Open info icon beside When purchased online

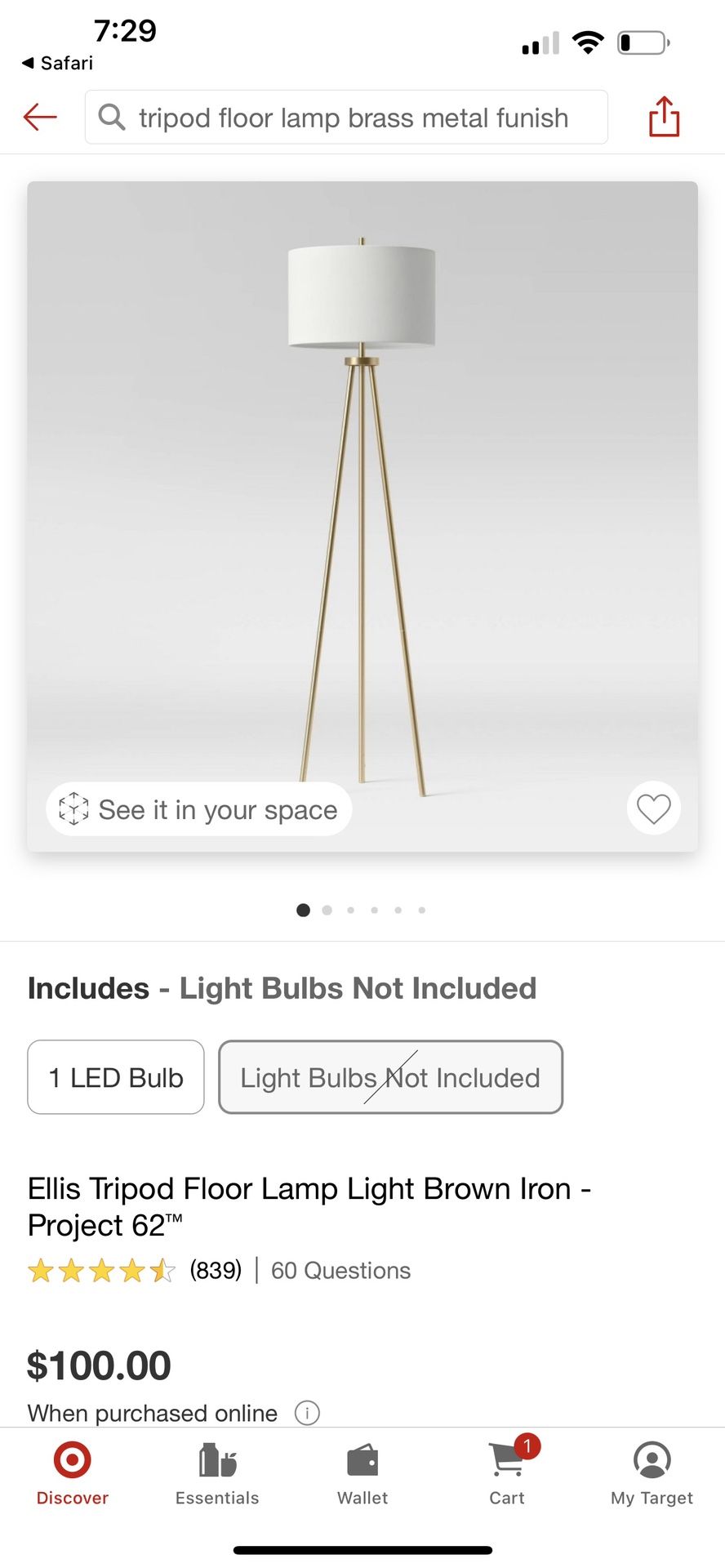(307, 1412)
